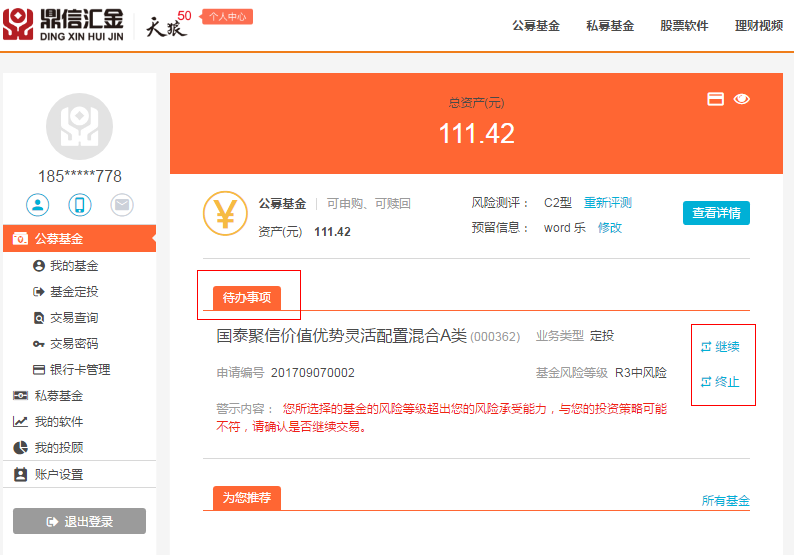Expand the 公募基金 sidebar section
Screen dimensions: 794x555
60,239
